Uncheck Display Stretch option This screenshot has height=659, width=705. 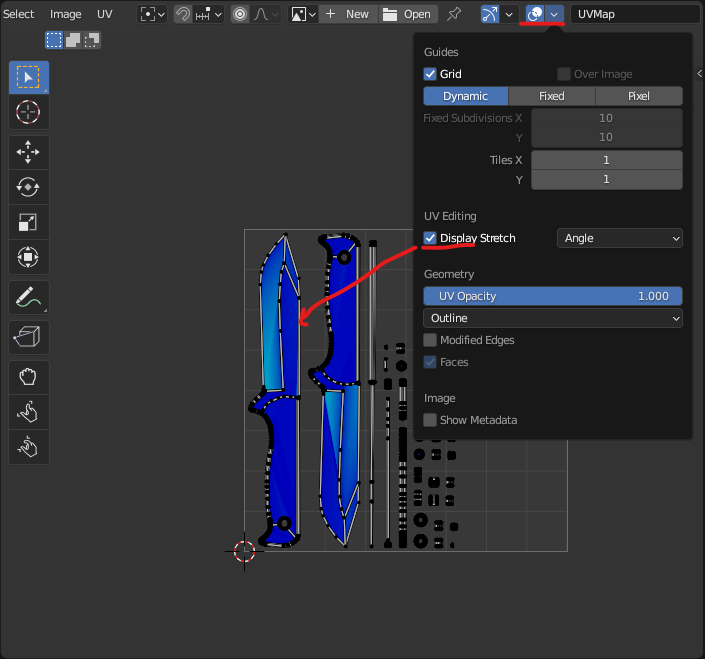[430, 238]
